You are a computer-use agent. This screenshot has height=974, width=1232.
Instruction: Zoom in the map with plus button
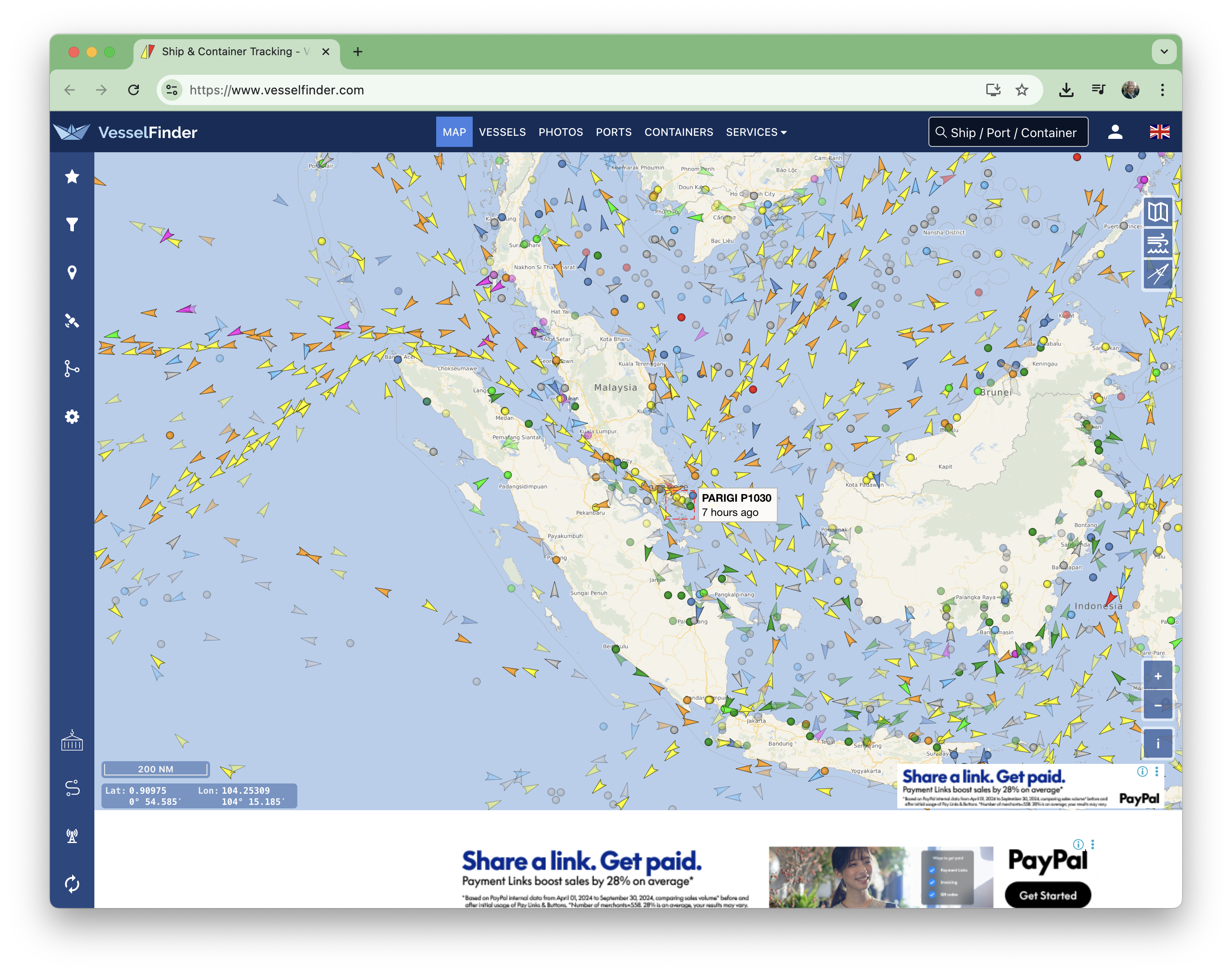tap(1157, 676)
